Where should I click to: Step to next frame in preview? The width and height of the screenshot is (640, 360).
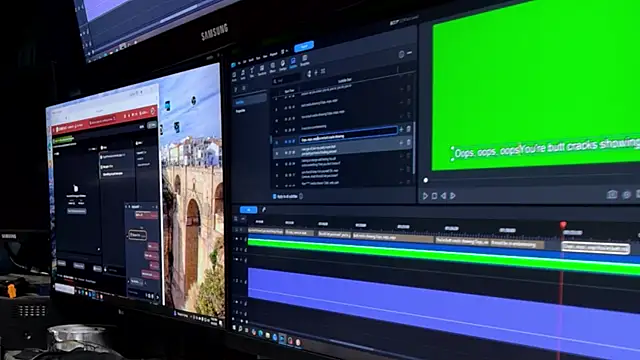click(x=453, y=196)
